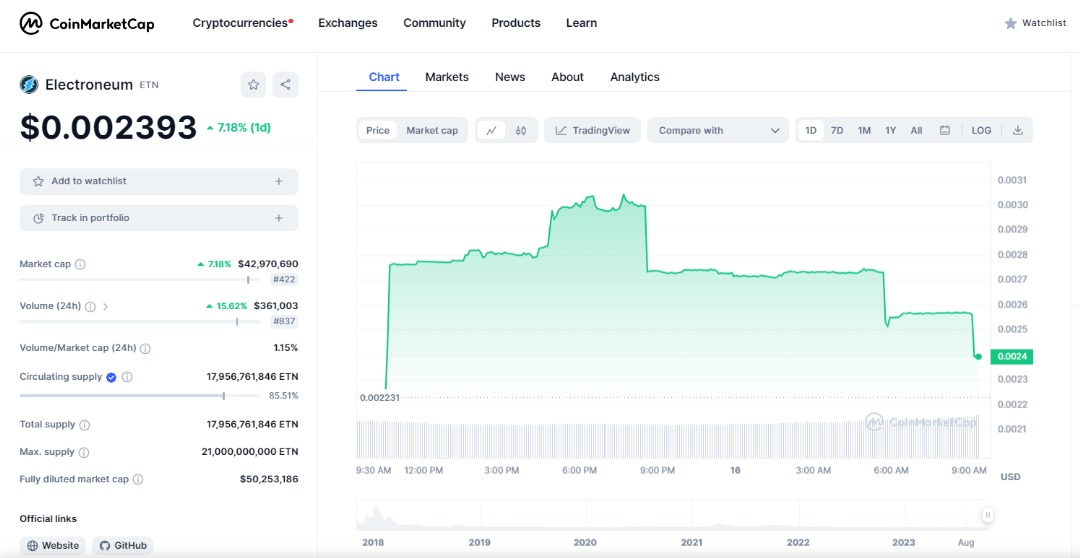This screenshot has width=1080, height=558.
Task: Open Cryptocurrencies menu
Action: point(242,23)
